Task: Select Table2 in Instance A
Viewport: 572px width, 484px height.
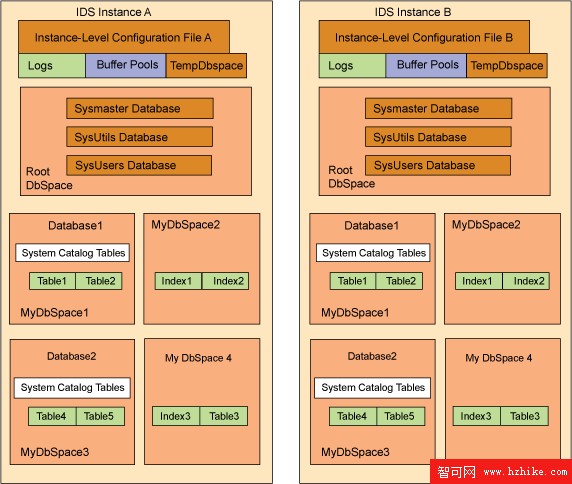Action: point(99,281)
